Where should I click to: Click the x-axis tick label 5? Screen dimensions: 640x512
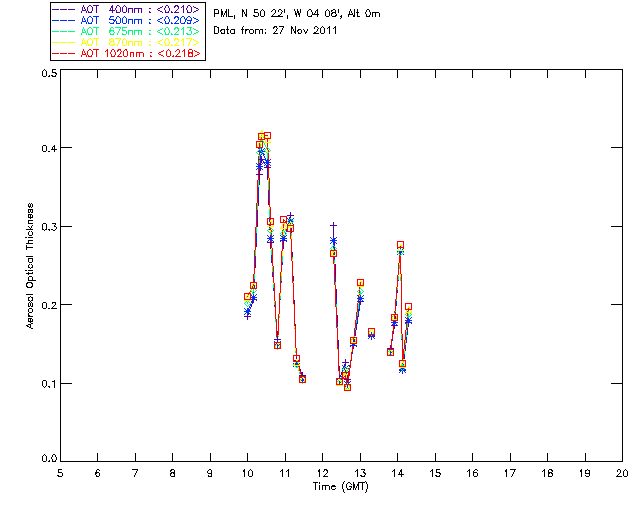coord(60,473)
